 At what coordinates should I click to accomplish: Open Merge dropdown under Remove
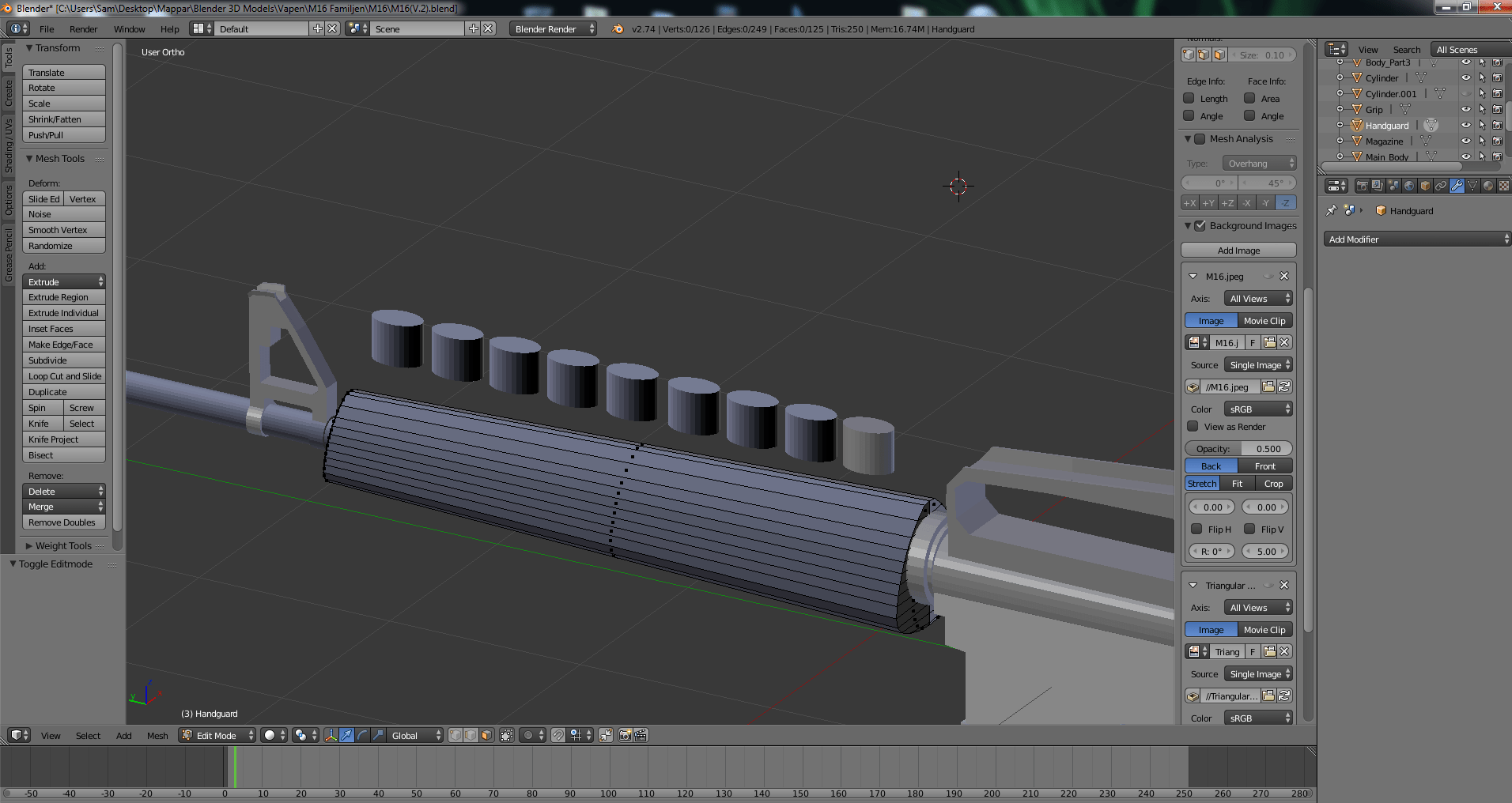coord(64,507)
